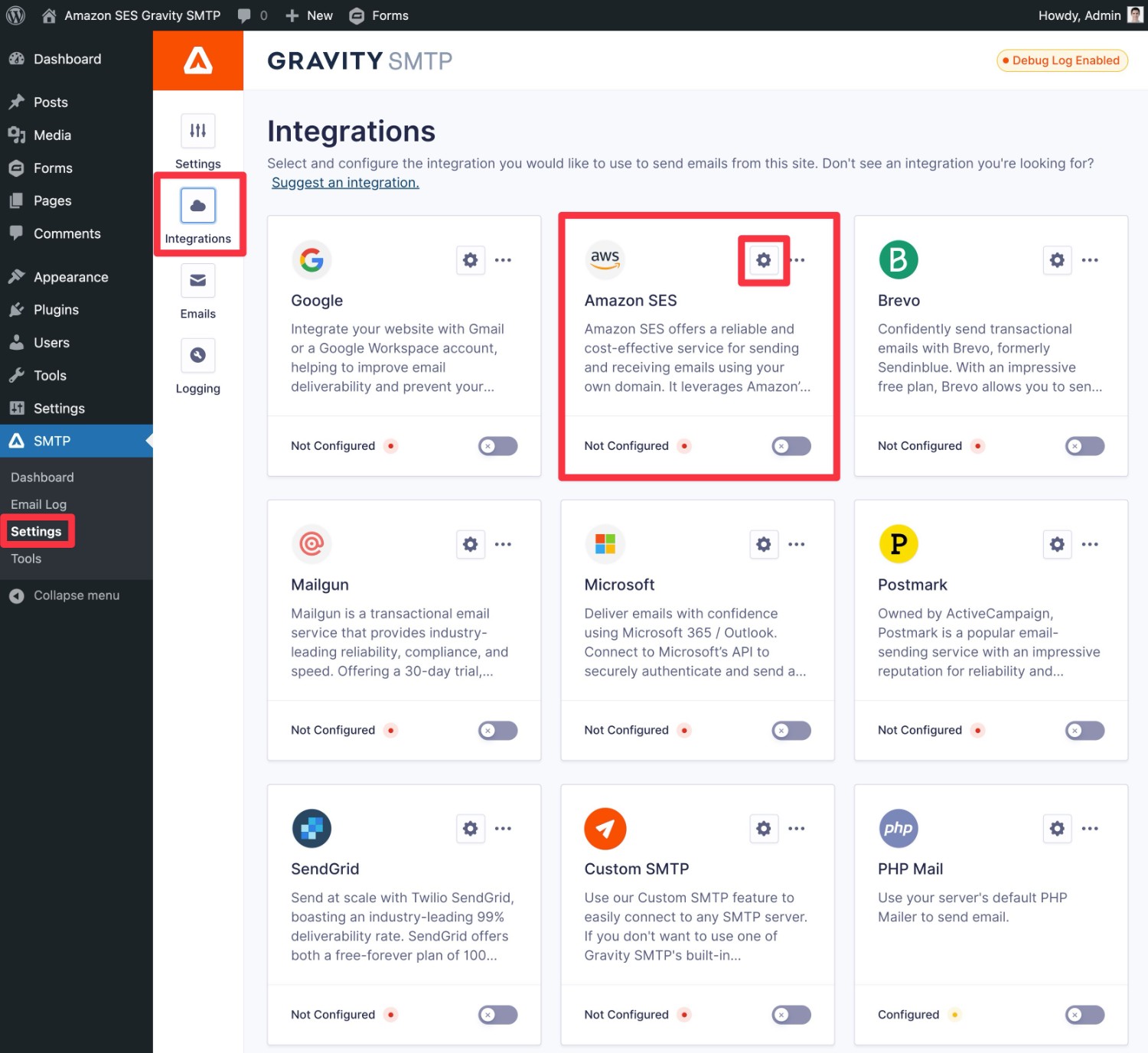The width and height of the screenshot is (1148, 1053).
Task: Click the Postmark logo icon
Action: pyautogui.click(x=899, y=544)
